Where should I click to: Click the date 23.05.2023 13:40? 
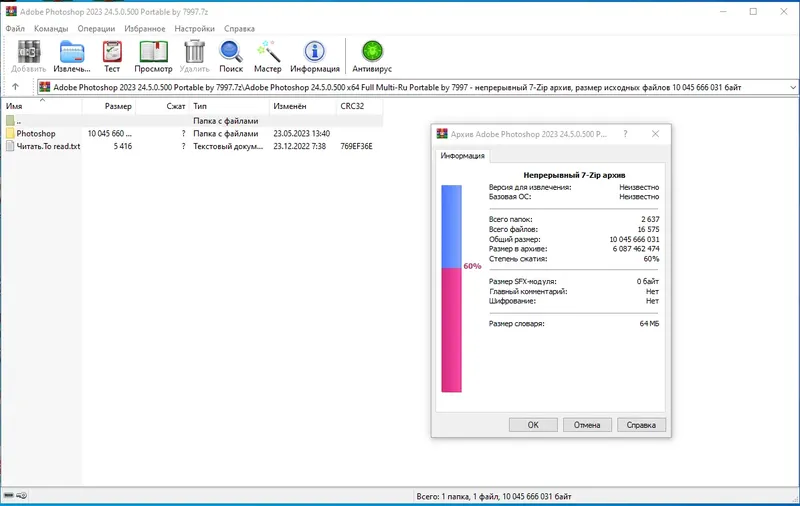(x=302, y=134)
